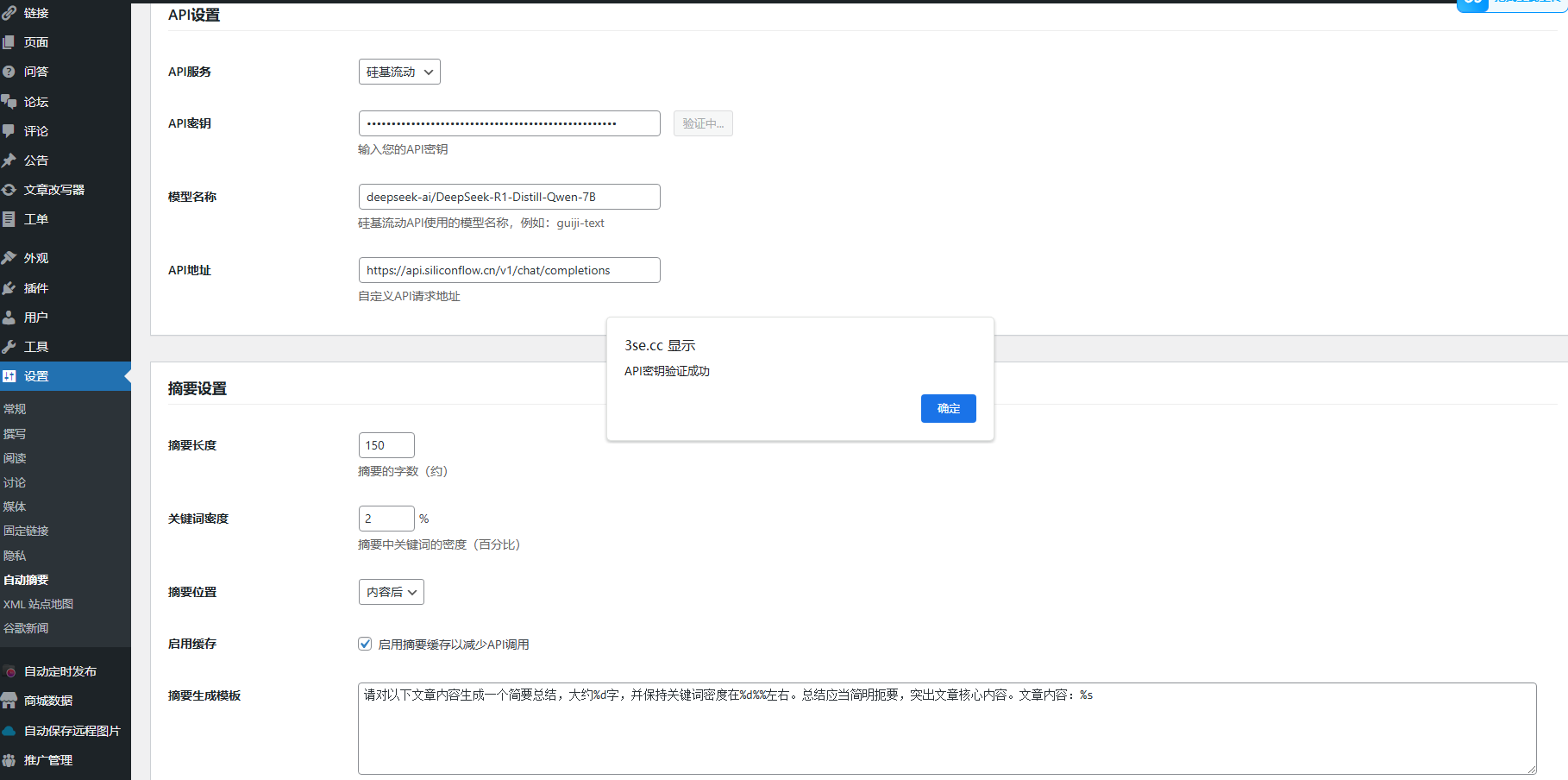Click the 确定 button in the dialog
Viewport: 1568px width, 780px height.
pos(948,408)
